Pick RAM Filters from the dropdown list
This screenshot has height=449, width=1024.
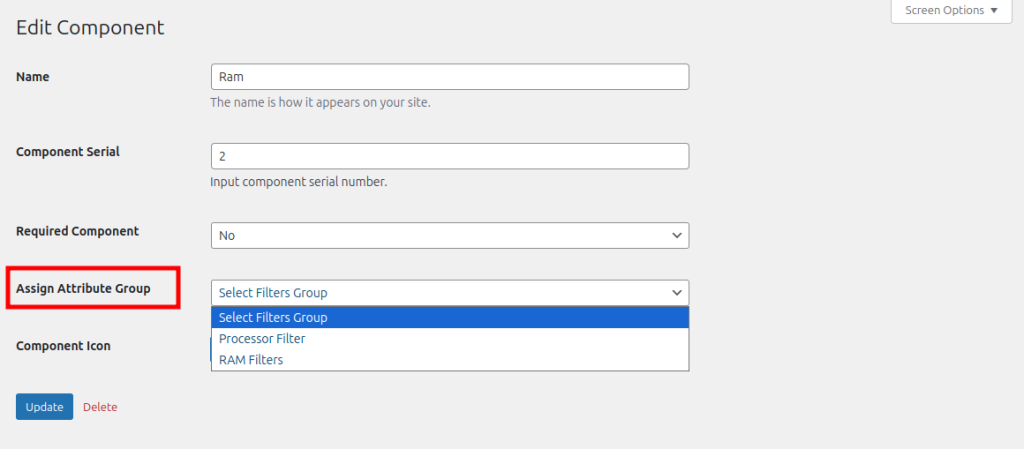pos(450,360)
